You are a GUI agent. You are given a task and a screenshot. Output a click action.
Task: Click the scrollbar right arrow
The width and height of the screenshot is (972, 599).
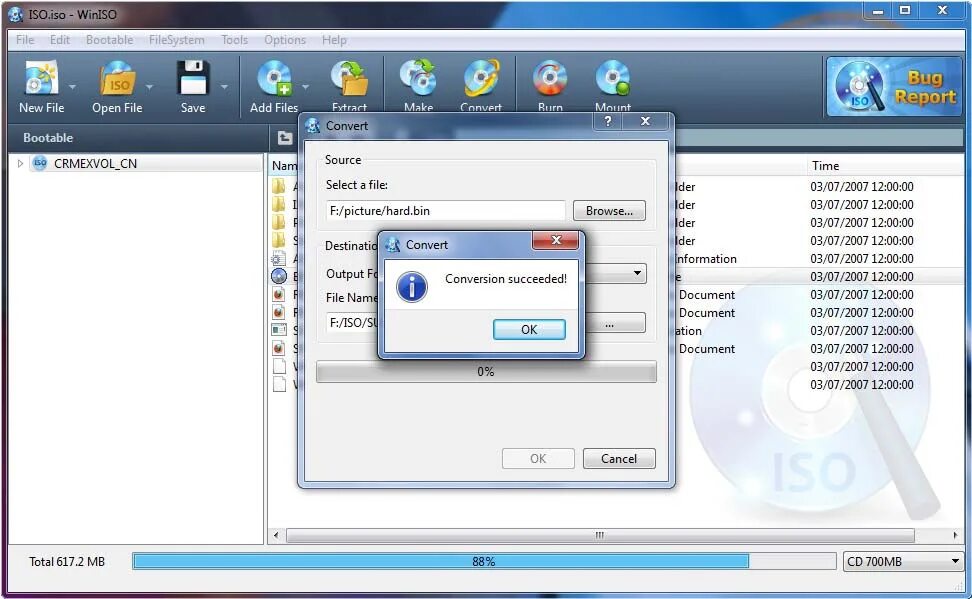[955, 535]
